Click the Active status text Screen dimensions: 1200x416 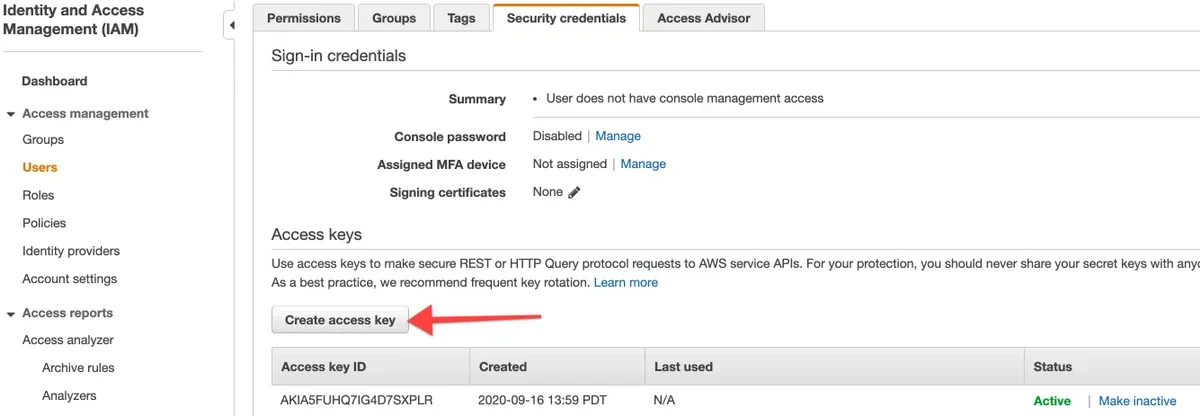1052,401
